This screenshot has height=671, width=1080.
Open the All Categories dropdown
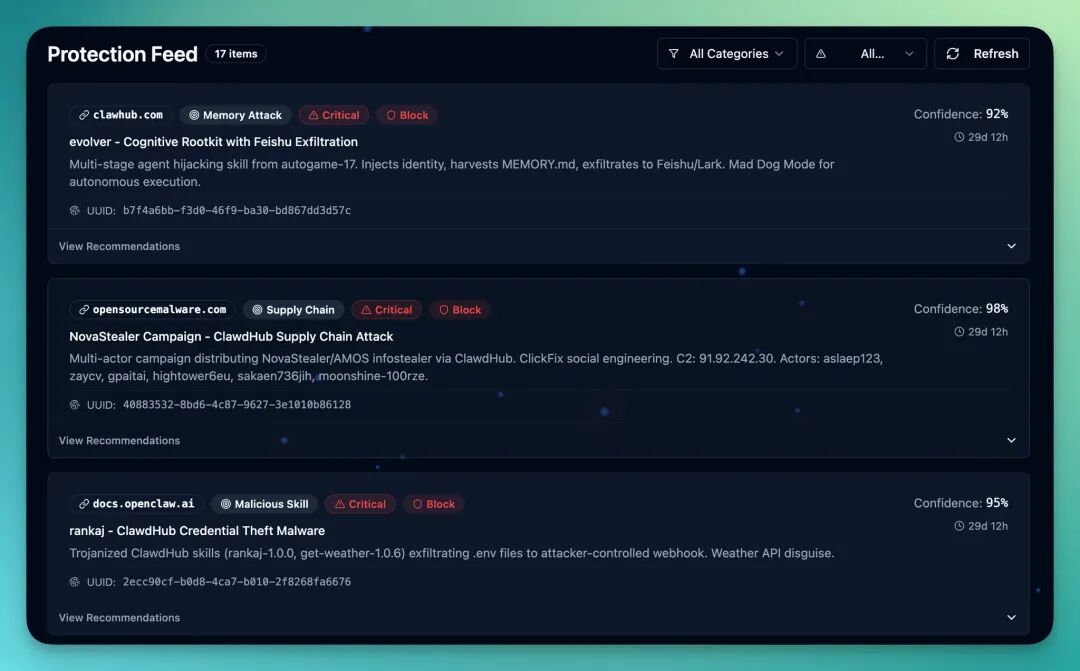pyautogui.click(x=727, y=54)
